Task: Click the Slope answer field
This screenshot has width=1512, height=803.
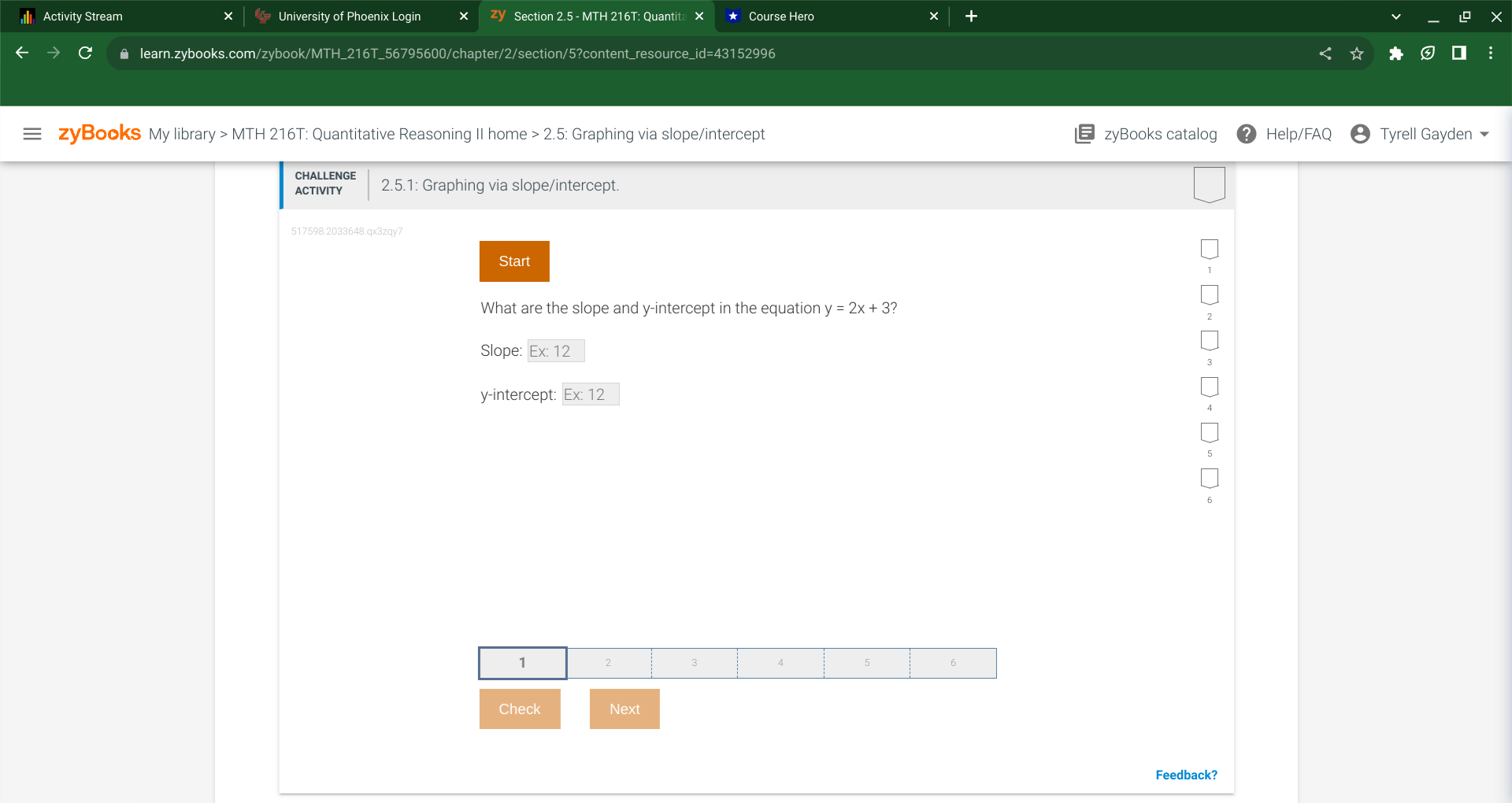Action: tap(556, 351)
